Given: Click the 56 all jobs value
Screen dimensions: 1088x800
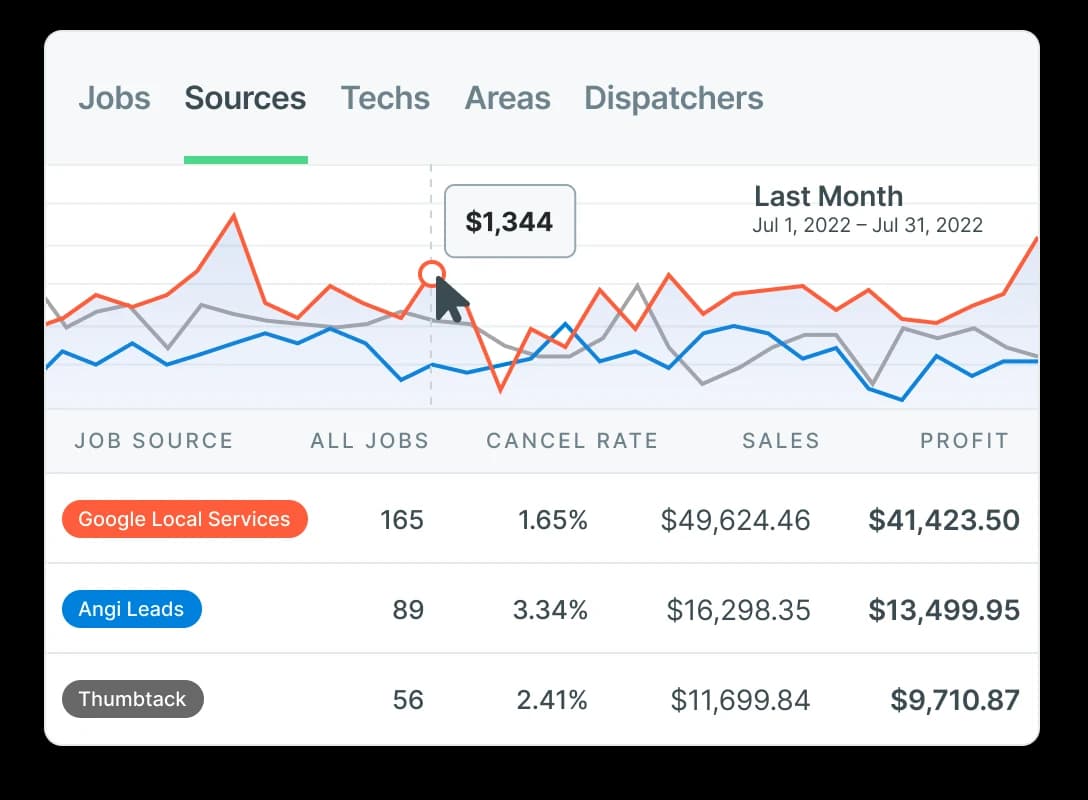Looking at the screenshot, I should 408,699.
